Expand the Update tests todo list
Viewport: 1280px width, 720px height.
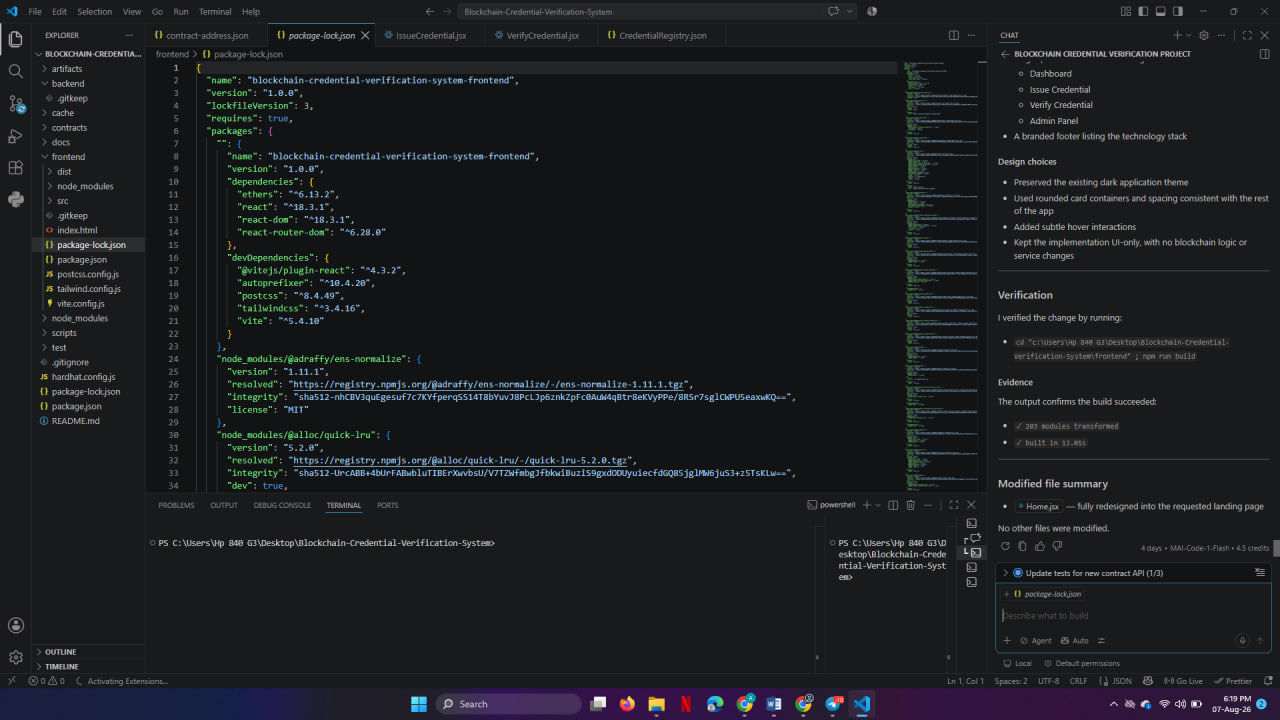1132,573
